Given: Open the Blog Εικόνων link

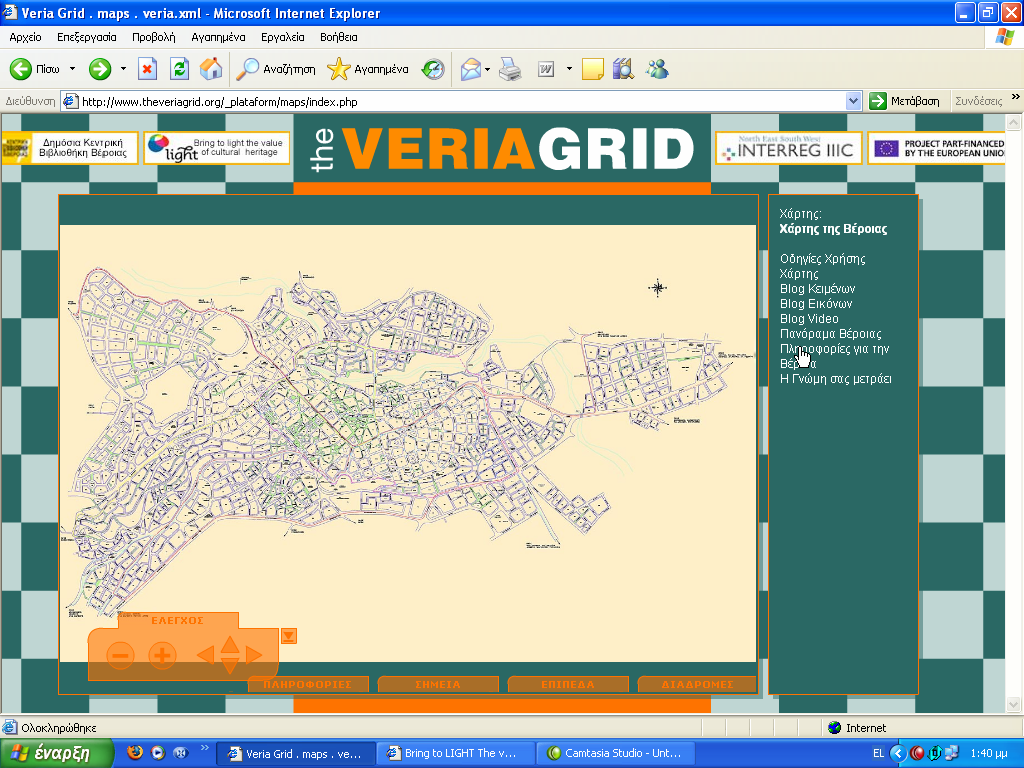Looking at the screenshot, I should pyautogui.click(x=816, y=304).
